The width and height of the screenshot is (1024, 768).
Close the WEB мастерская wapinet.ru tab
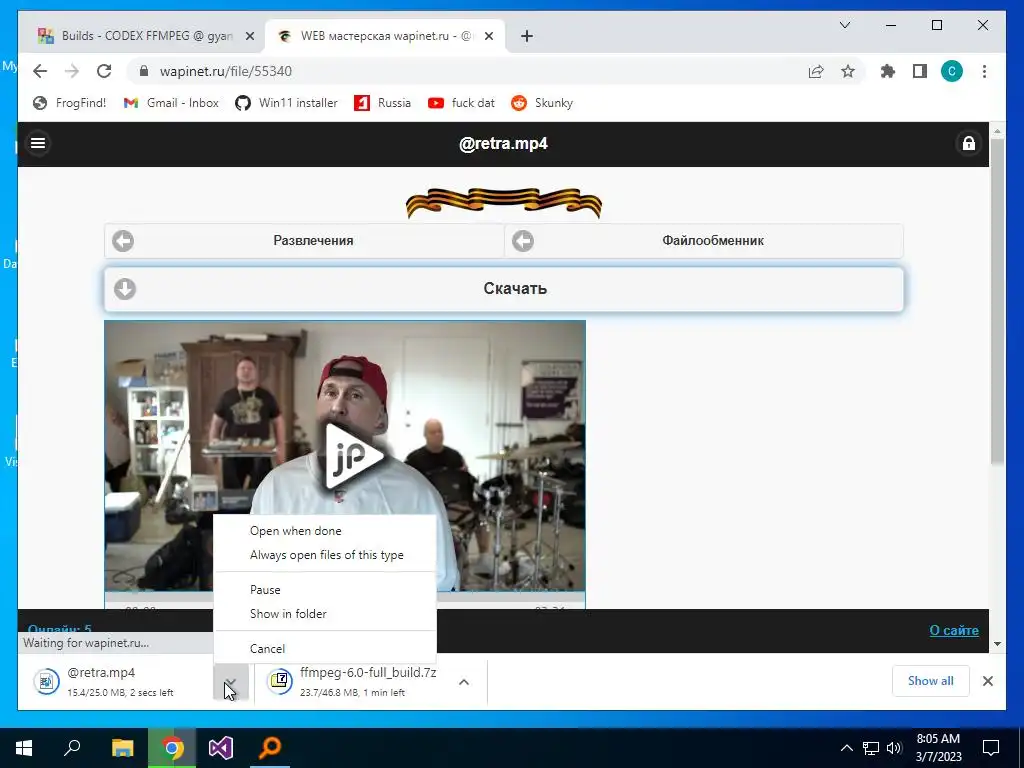tap(488, 37)
